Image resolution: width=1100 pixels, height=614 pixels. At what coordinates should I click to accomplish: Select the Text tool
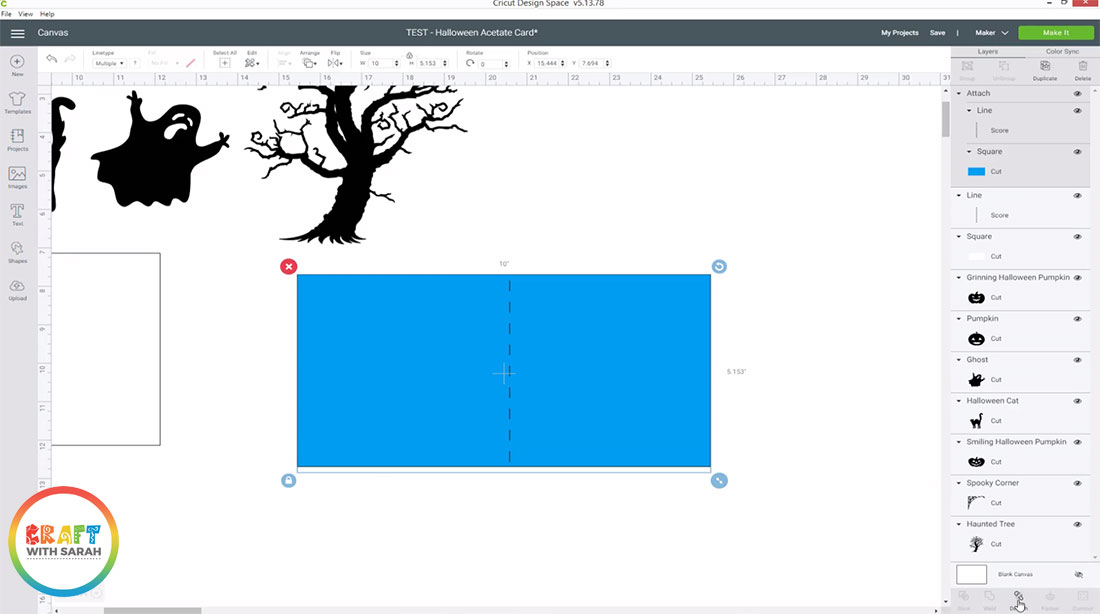click(x=18, y=215)
